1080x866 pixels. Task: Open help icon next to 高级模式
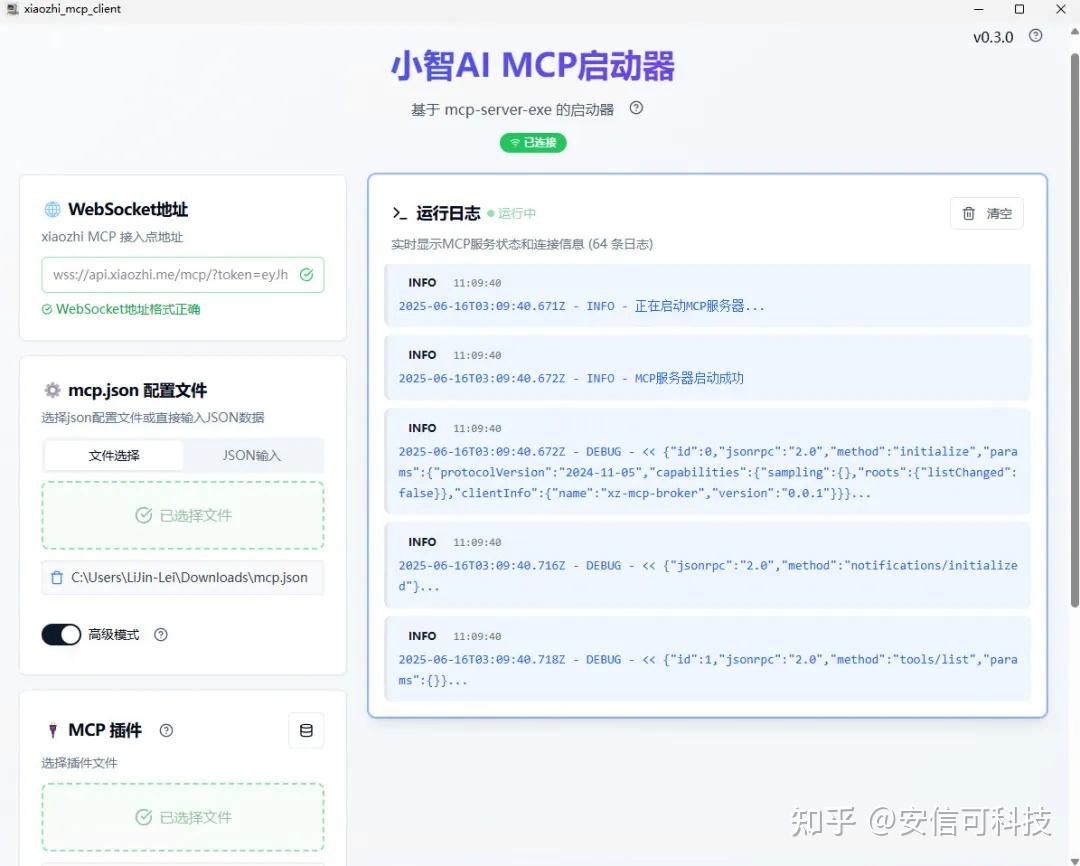[160, 635]
